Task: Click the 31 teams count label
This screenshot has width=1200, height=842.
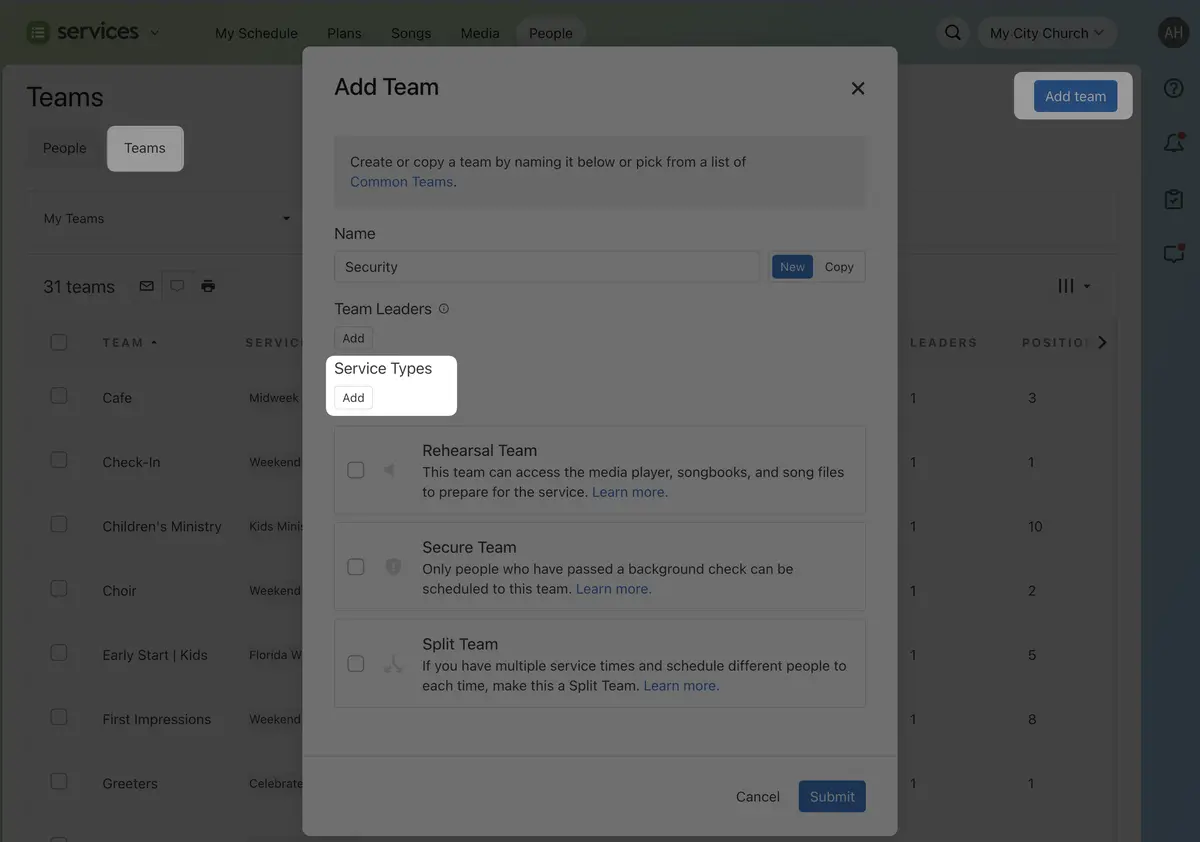Action: click(x=79, y=287)
